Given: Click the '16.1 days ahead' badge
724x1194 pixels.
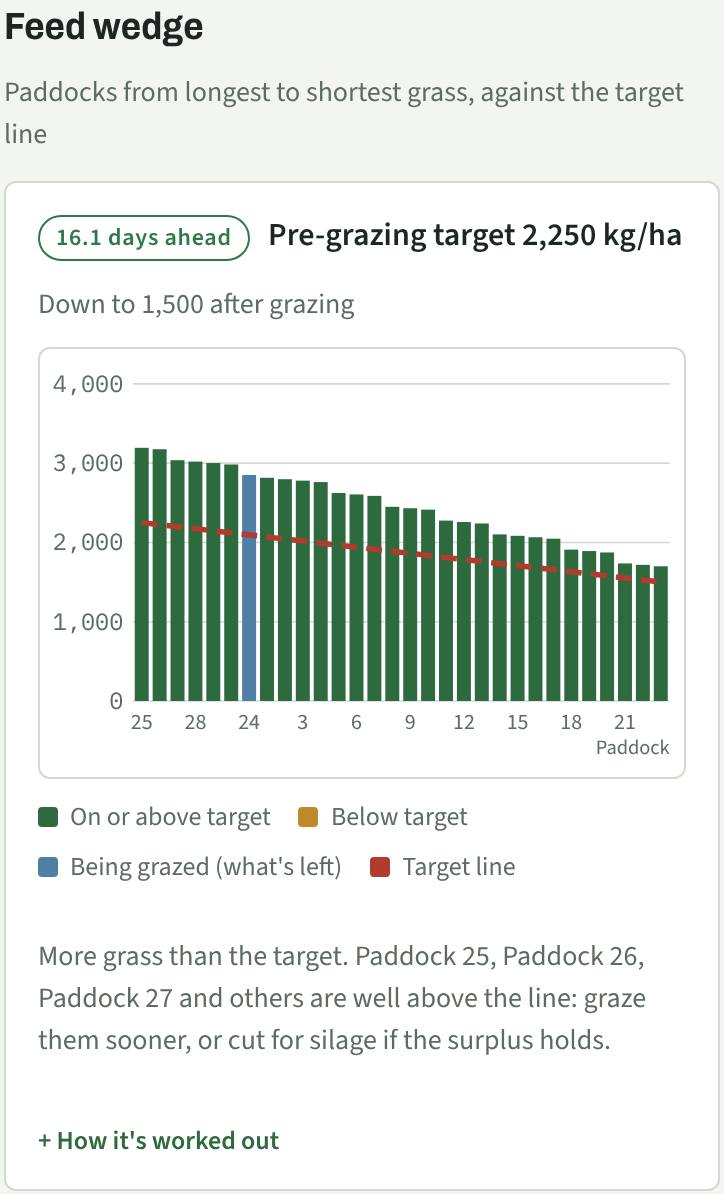Looking at the screenshot, I should (144, 238).
